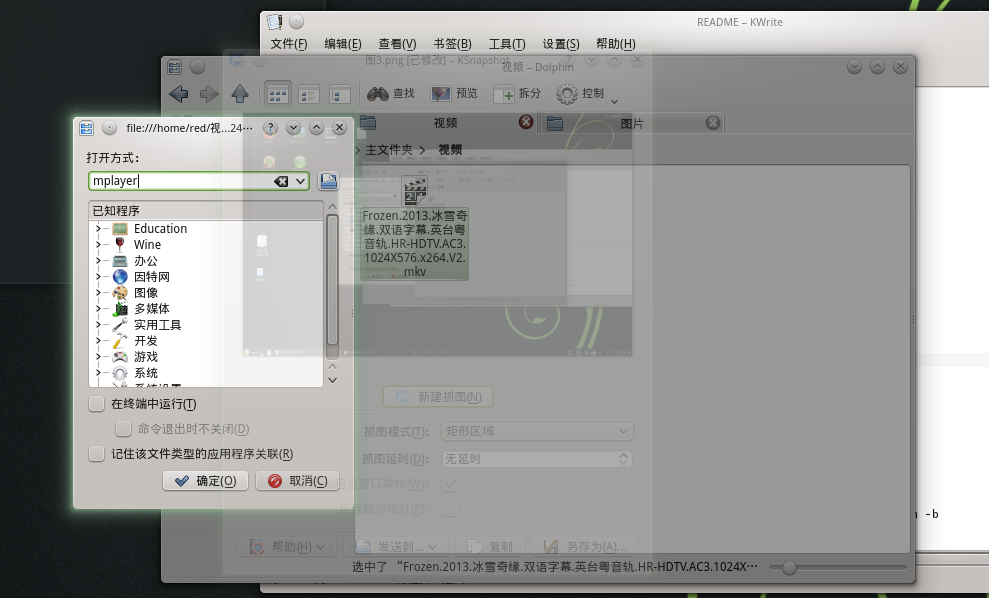Confirm with 确定 button
The width and height of the screenshot is (989, 598).
coord(205,481)
